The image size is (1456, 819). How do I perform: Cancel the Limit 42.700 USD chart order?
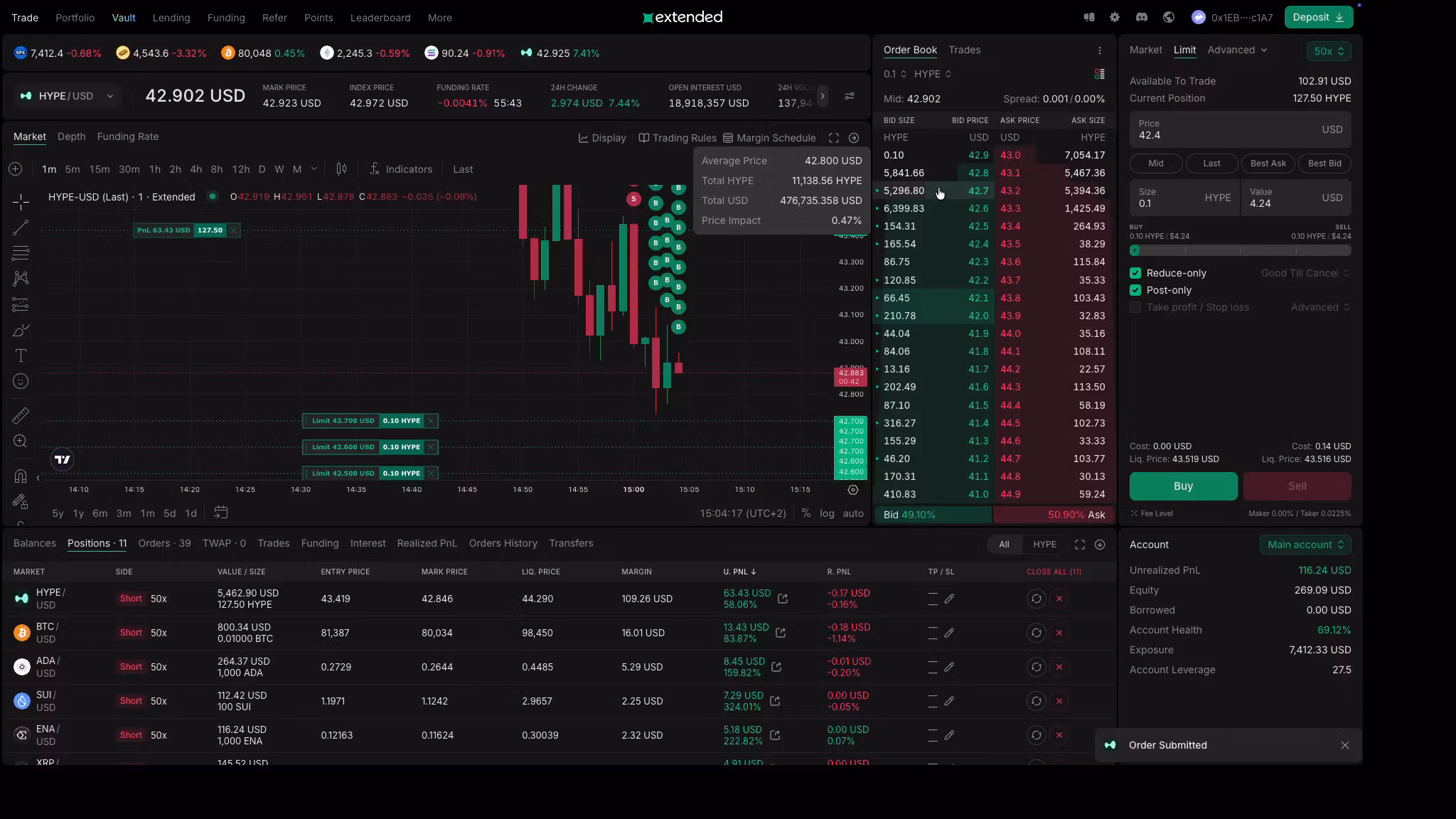[431, 421]
